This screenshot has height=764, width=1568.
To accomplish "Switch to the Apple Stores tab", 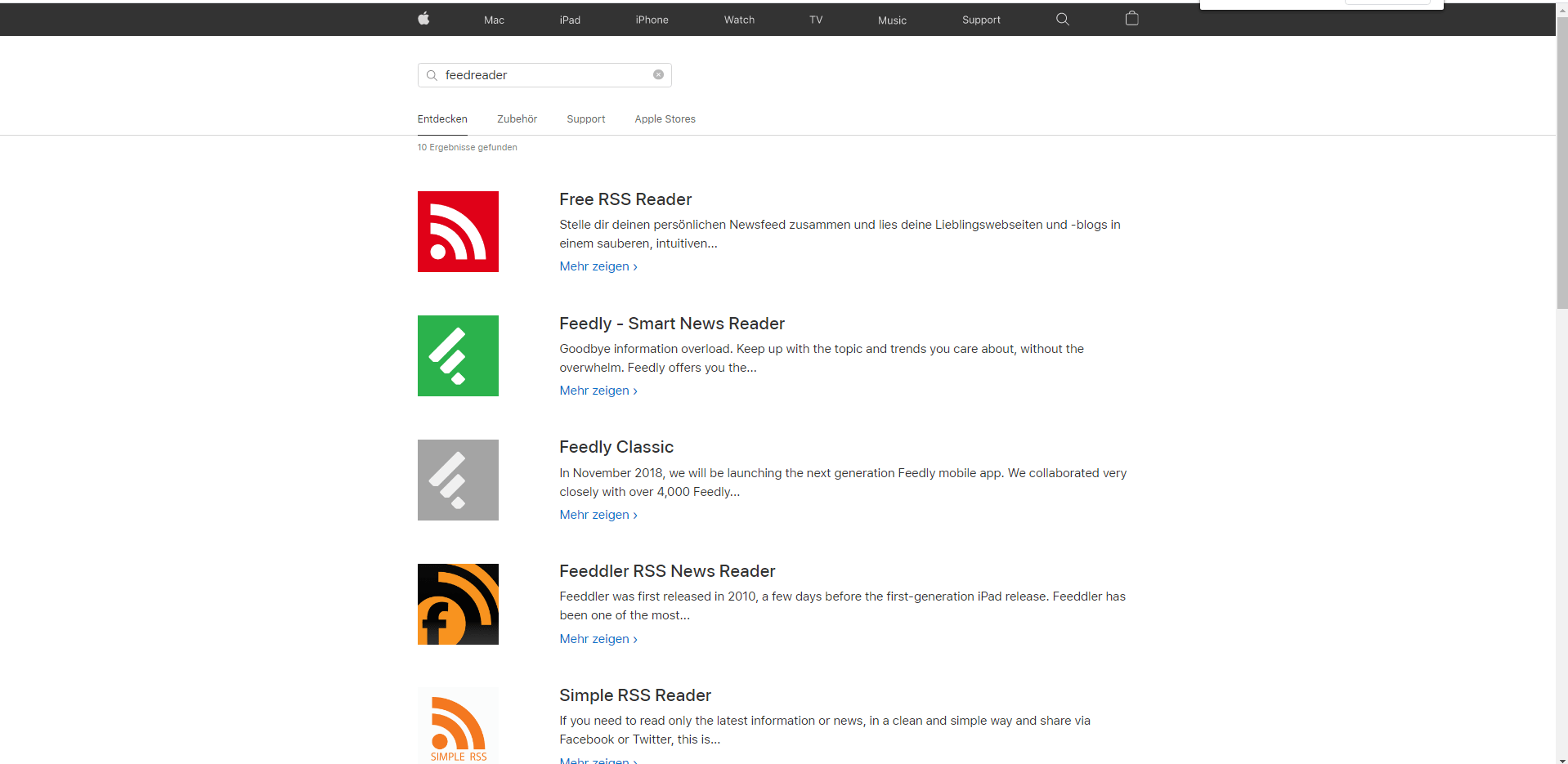I will [665, 119].
